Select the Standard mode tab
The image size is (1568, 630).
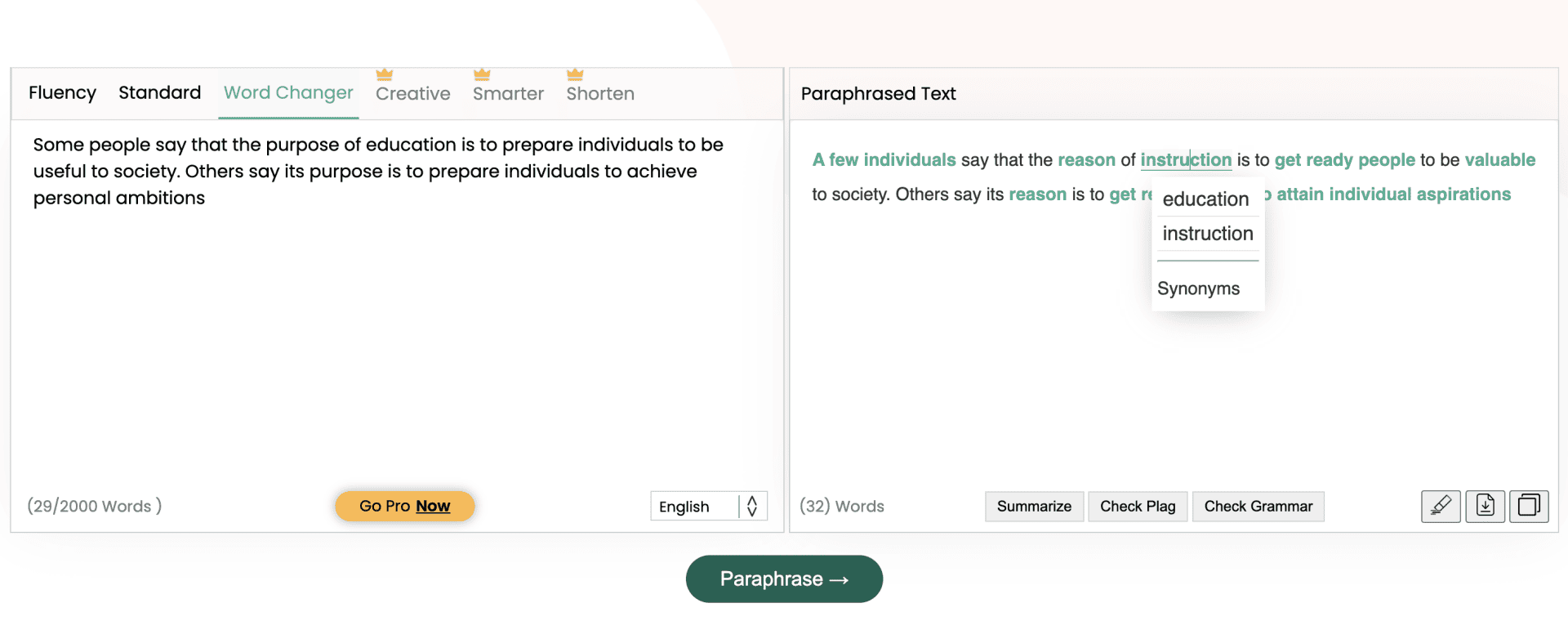[x=159, y=93]
